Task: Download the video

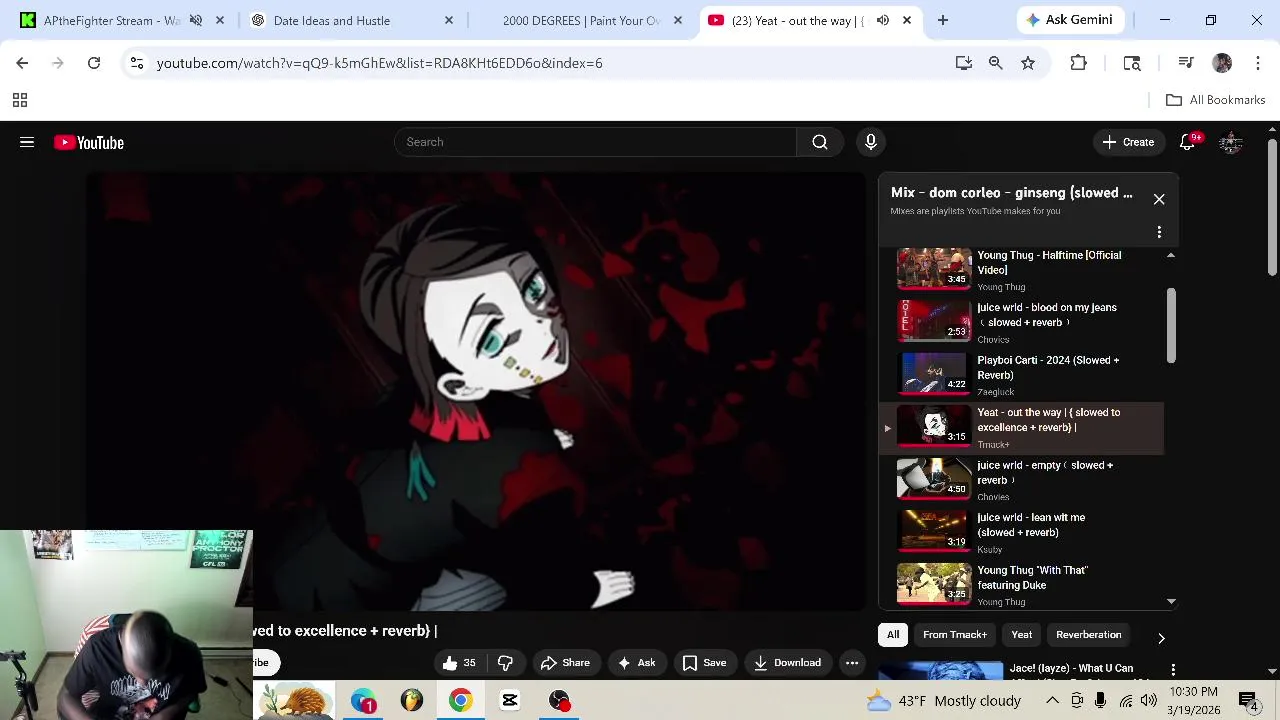Action: [x=788, y=663]
